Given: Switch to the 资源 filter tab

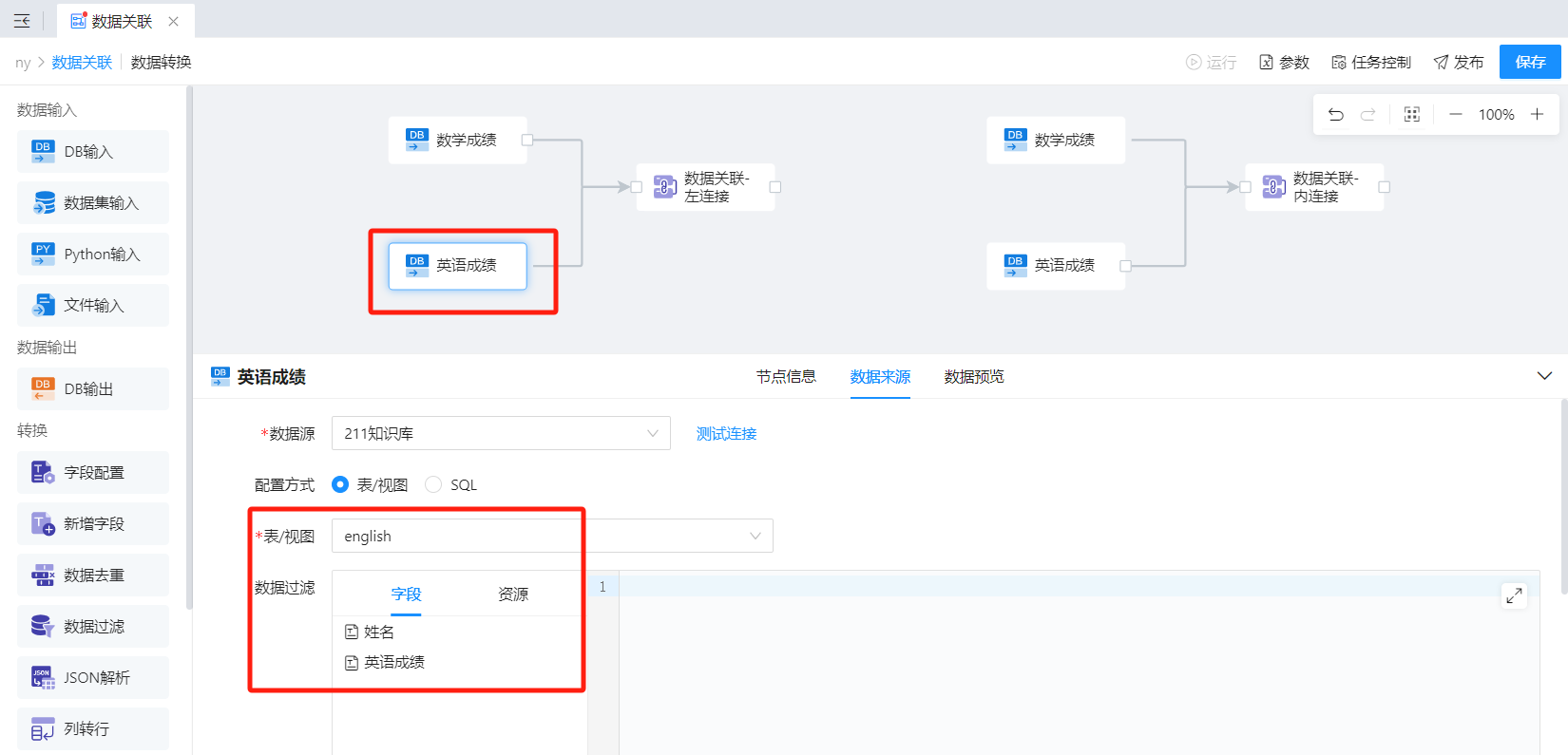Looking at the screenshot, I should click(513, 595).
